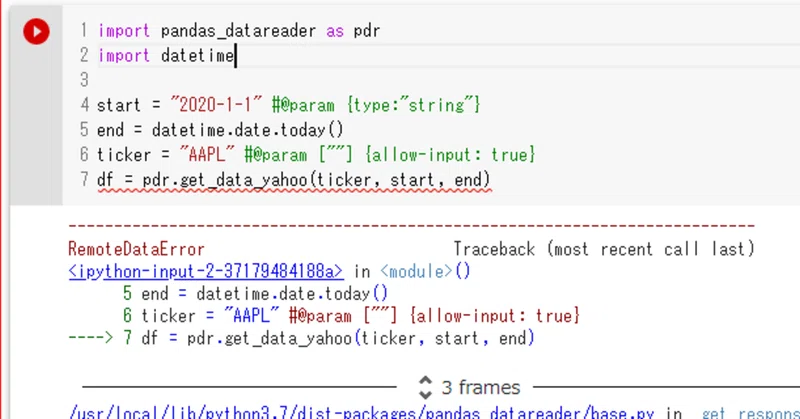This screenshot has height=419, width=800.
Task: Click traceback line 6 with ticker AAPL
Action: (x=351, y=316)
